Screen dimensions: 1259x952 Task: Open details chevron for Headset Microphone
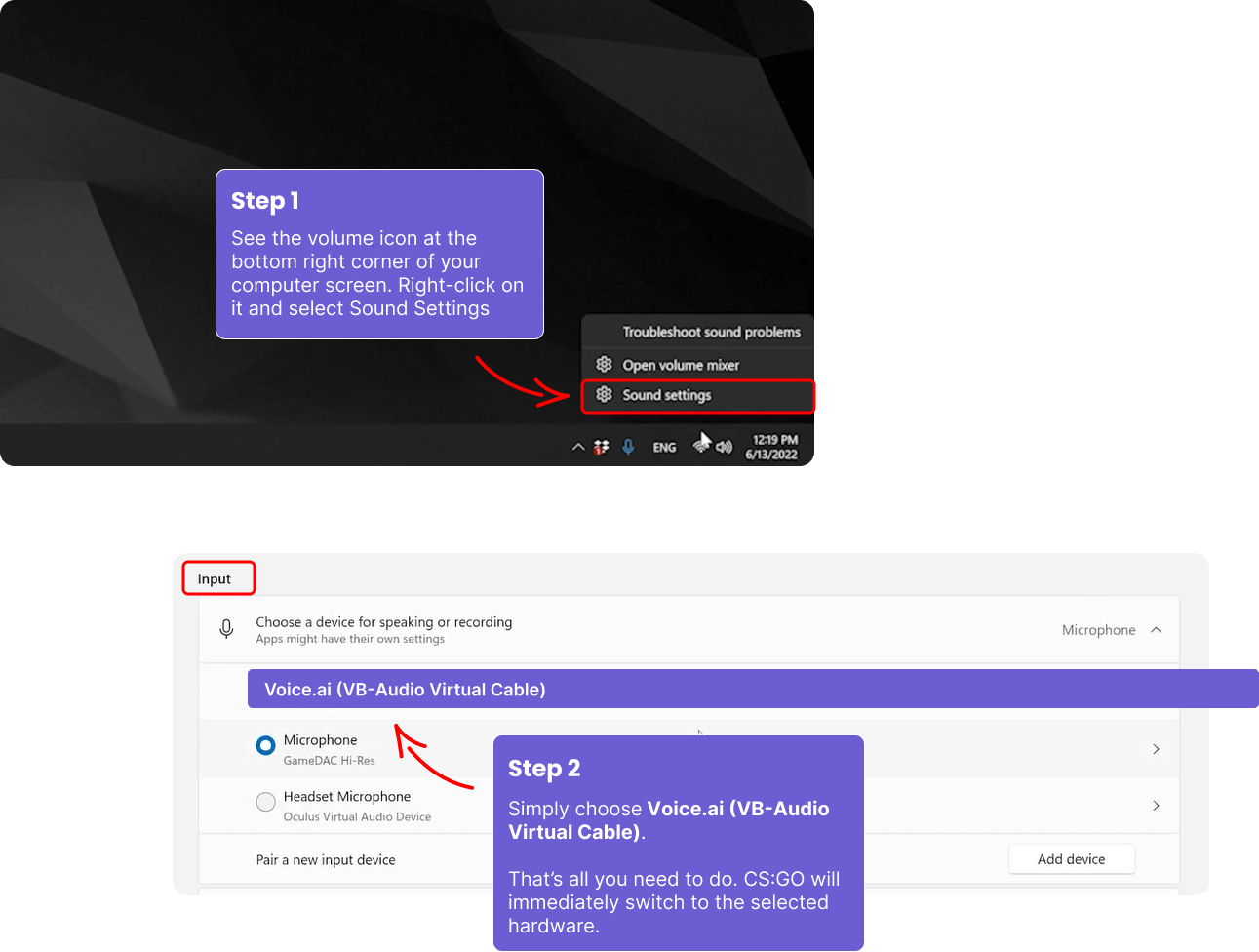tap(1156, 806)
